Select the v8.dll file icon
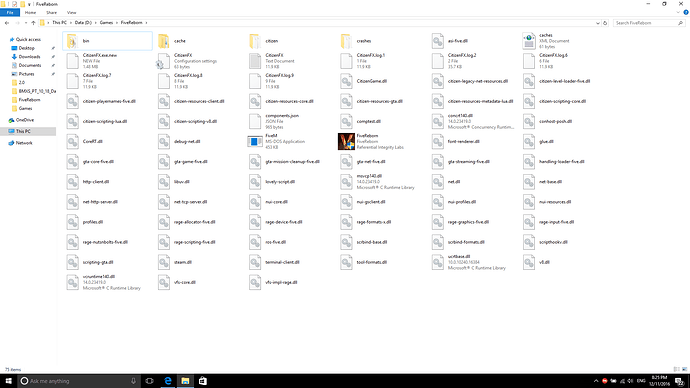 click(x=529, y=262)
